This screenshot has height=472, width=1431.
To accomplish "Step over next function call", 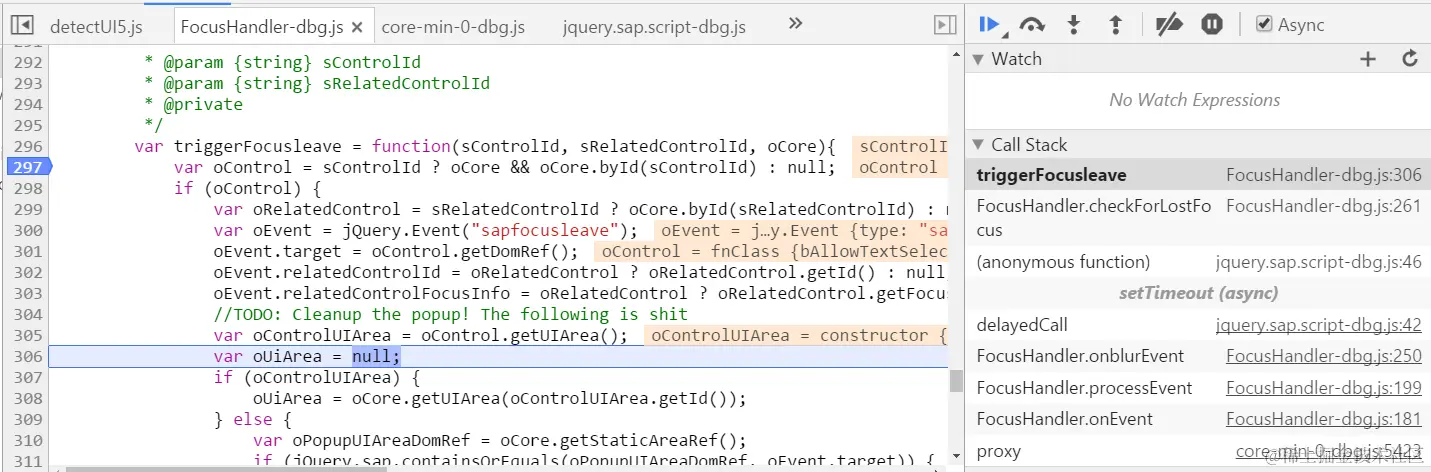I will pyautogui.click(x=1032, y=25).
